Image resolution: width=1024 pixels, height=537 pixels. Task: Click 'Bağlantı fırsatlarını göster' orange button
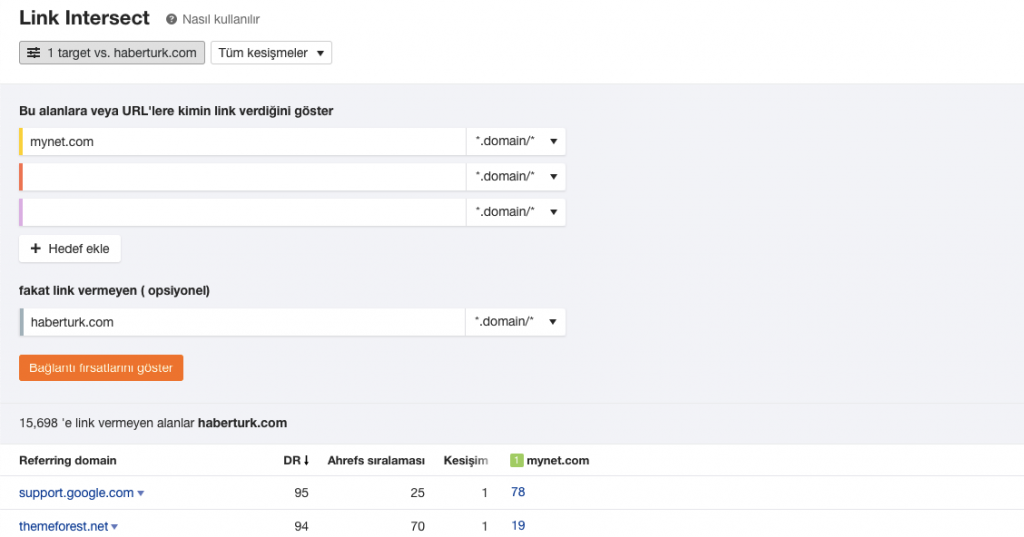pyautogui.click(x=101, y=368)
